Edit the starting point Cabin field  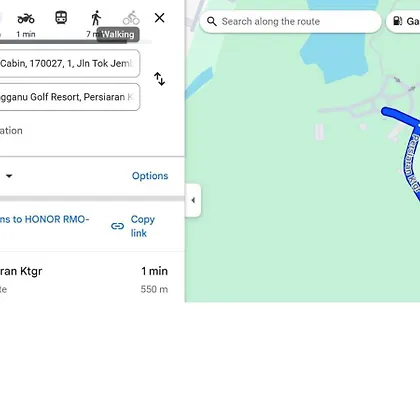pos(70,63)
